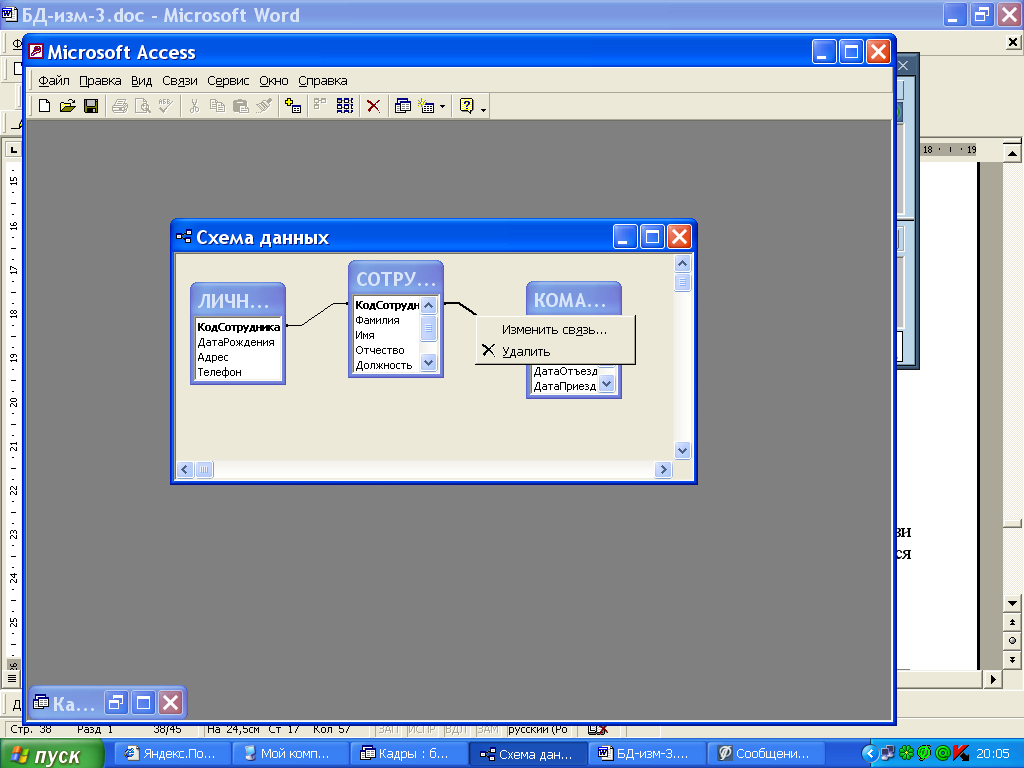This screenshot has width=1024, height=768.
Task: Switch to Сообщени... taskbar button
Action: click(765, 754)
